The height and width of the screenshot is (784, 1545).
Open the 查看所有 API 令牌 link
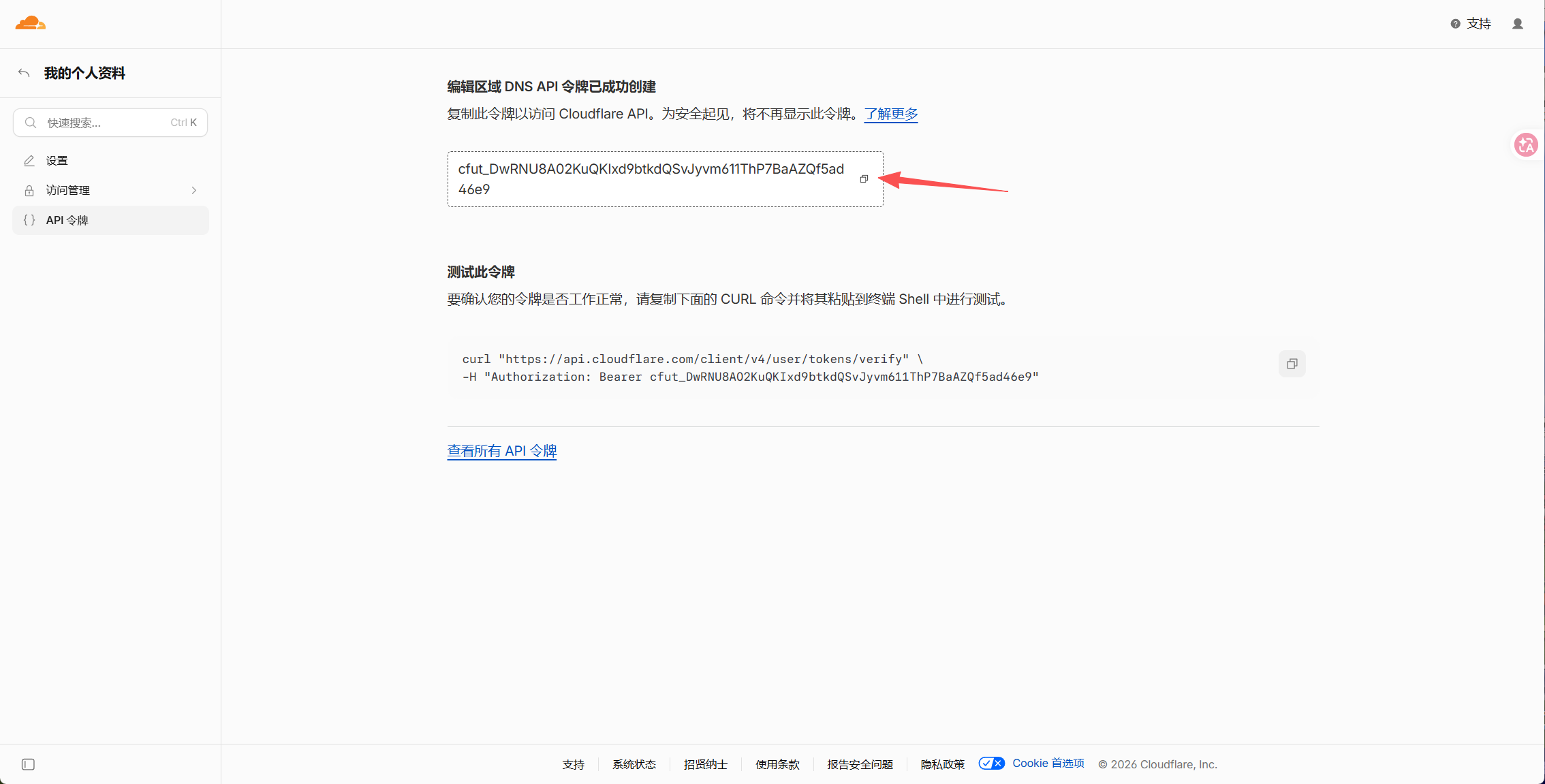tap(502, 451)
